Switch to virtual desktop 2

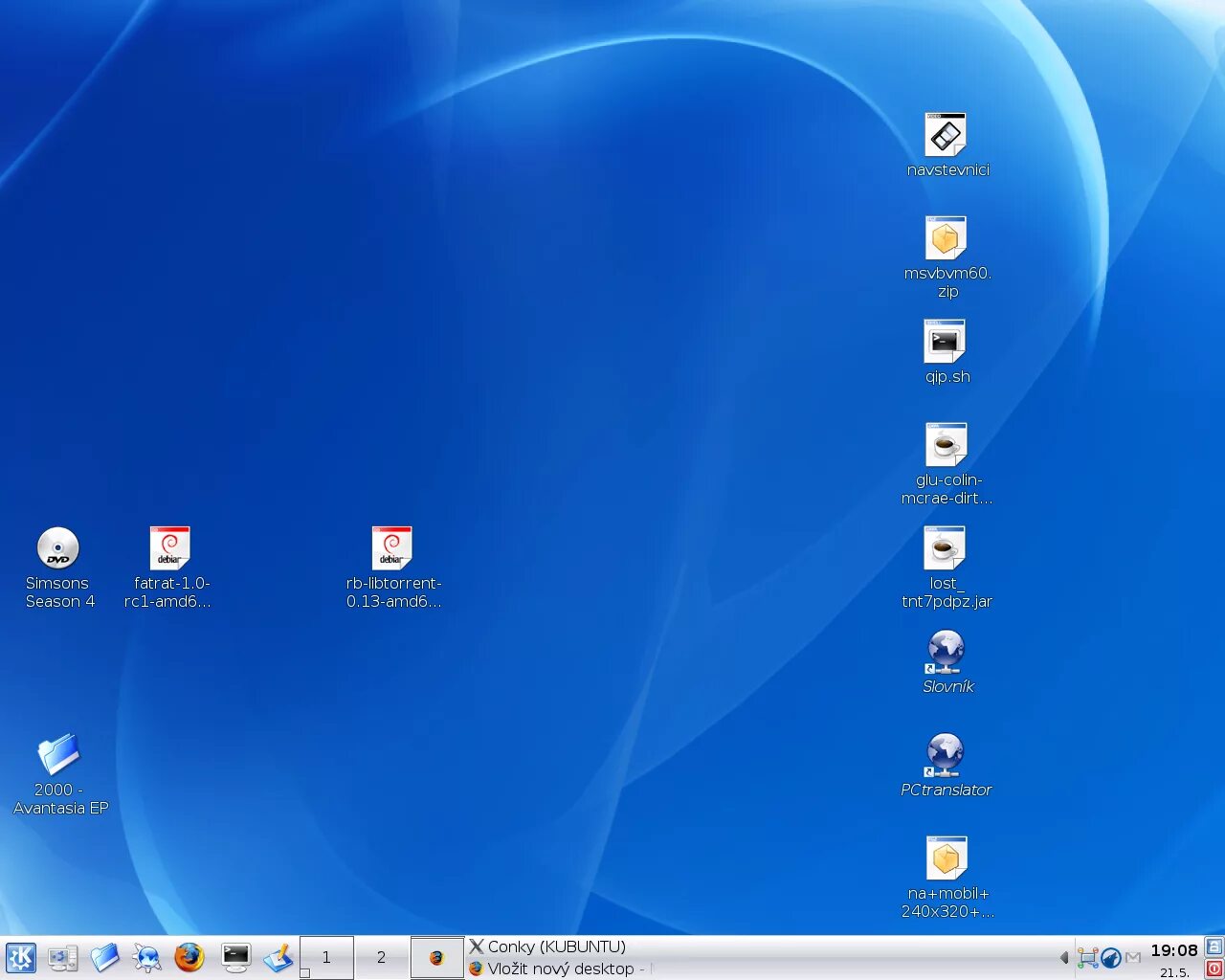pyautogui.click(x=381, y=957)
